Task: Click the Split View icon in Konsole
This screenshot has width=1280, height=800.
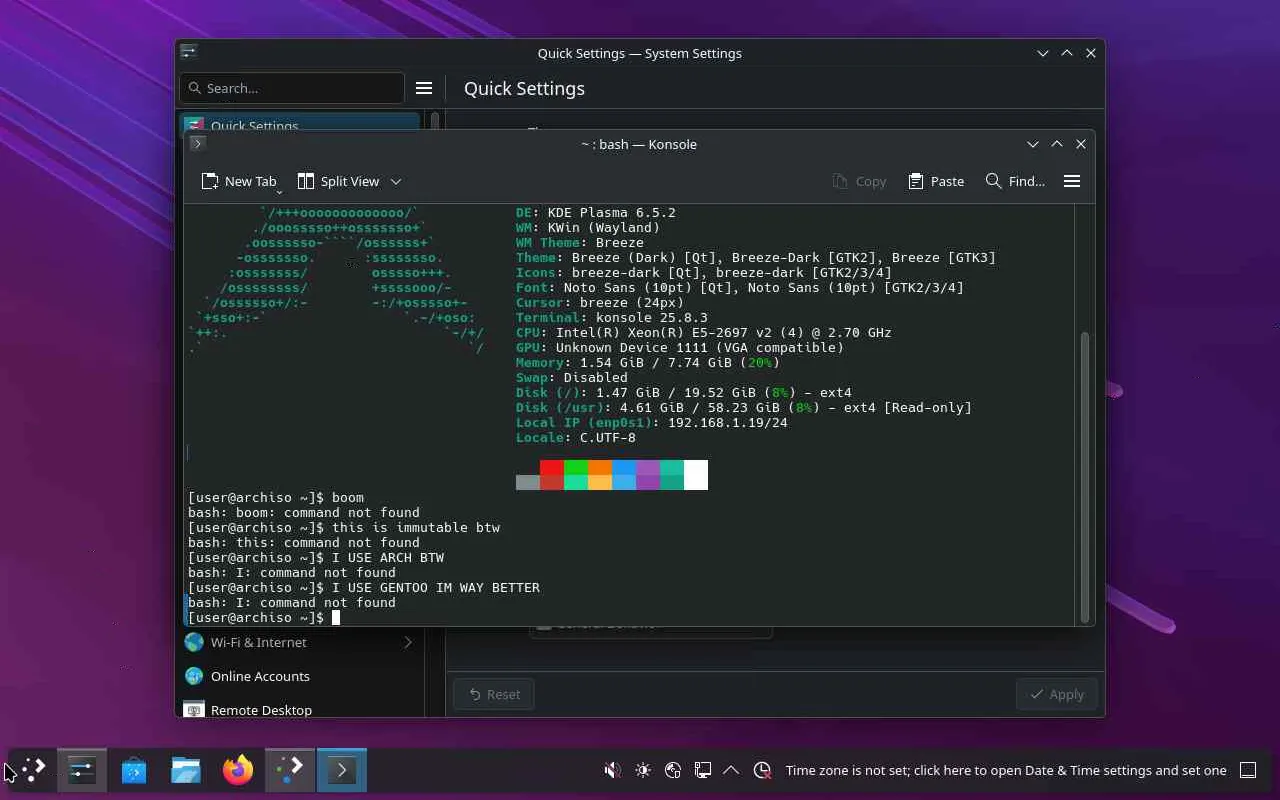Action: [306, 181]
